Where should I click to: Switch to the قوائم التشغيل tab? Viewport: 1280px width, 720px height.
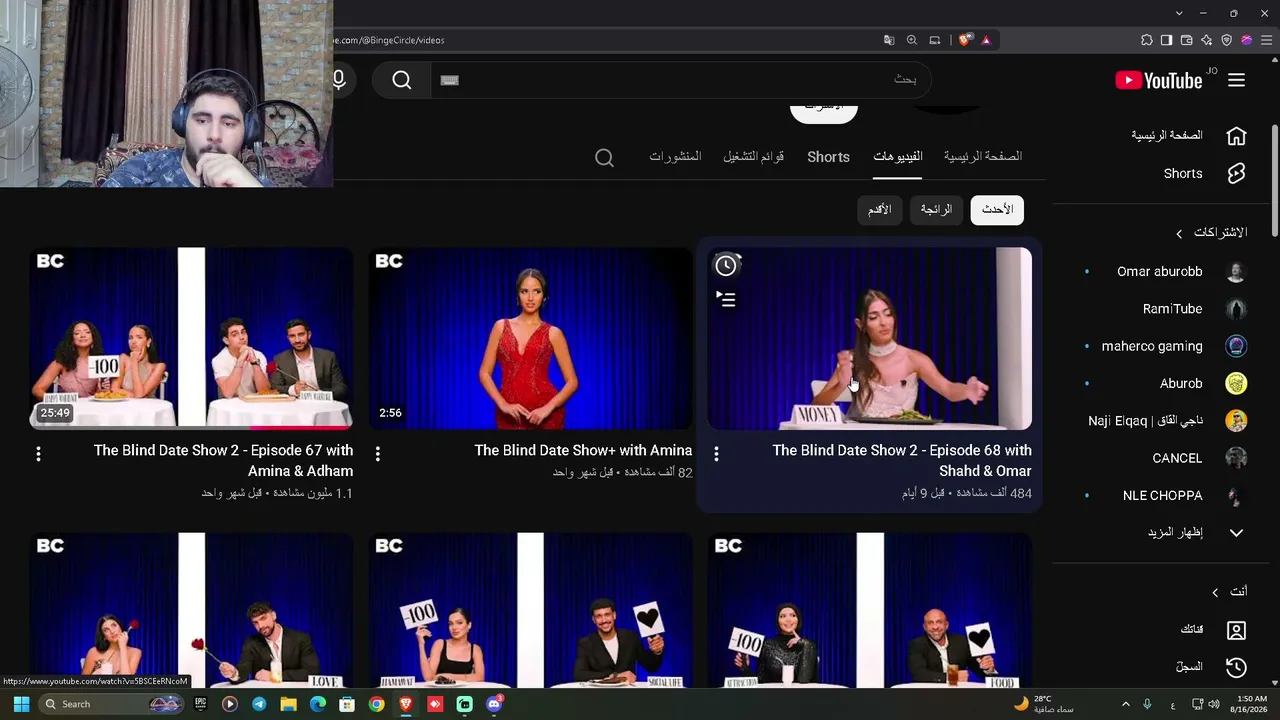(754, 157)
